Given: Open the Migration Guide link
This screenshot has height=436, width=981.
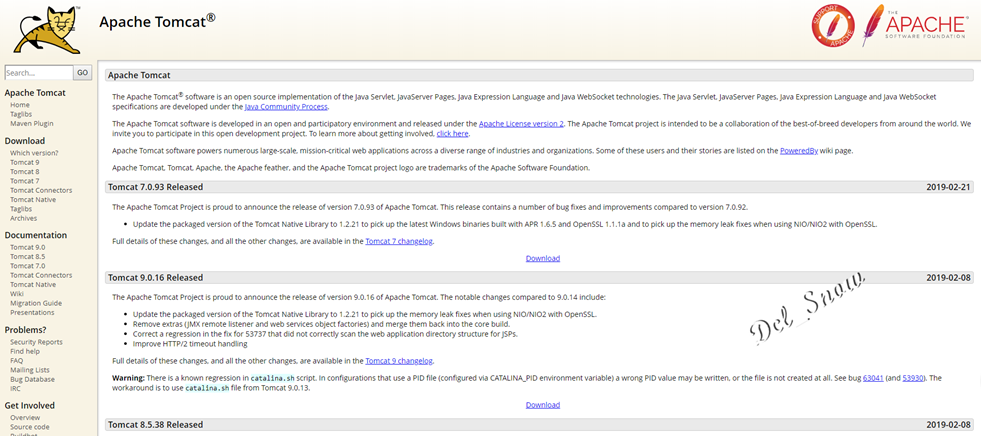Looking at the screenshot, I should click(36, 303).
